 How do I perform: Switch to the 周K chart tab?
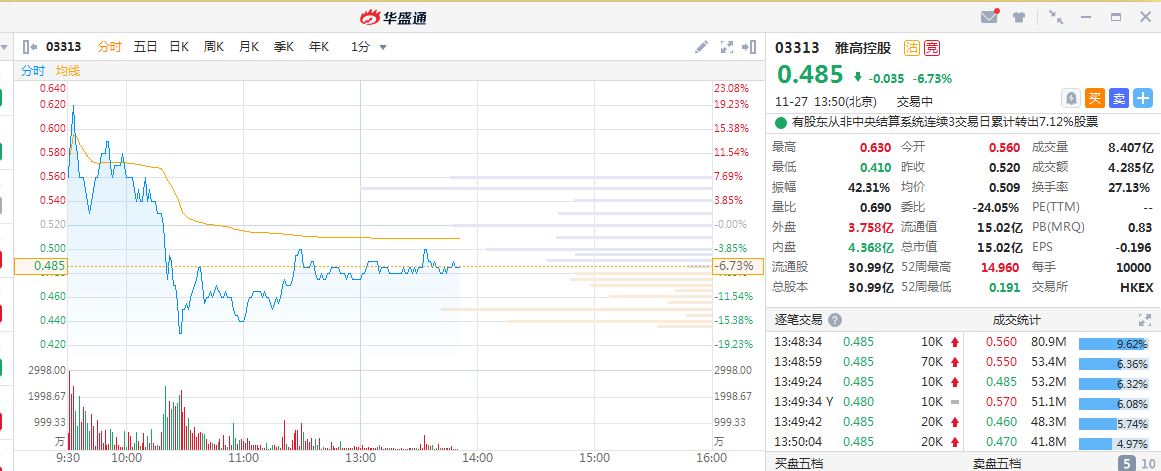point(214,47)
